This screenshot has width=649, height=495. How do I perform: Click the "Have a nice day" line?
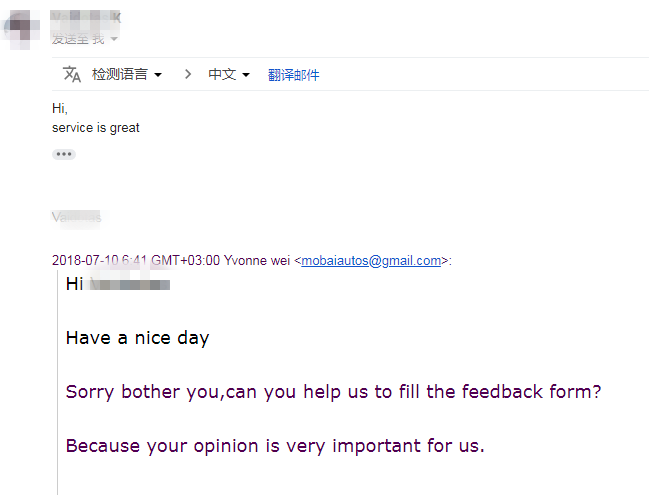[x=137, y=338]
